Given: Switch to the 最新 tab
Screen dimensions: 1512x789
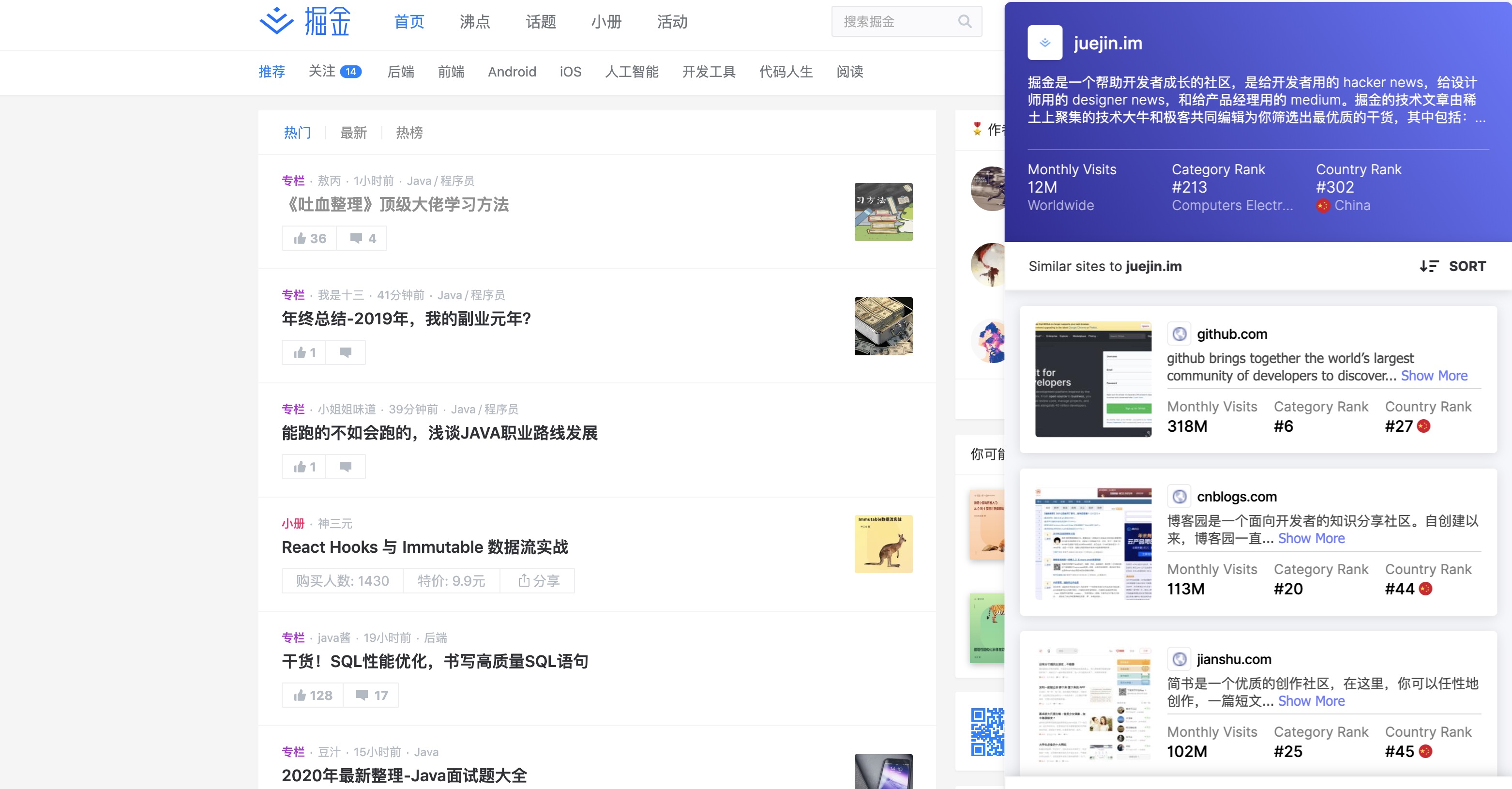Looking at the screenshot, I should coord(353,133).
